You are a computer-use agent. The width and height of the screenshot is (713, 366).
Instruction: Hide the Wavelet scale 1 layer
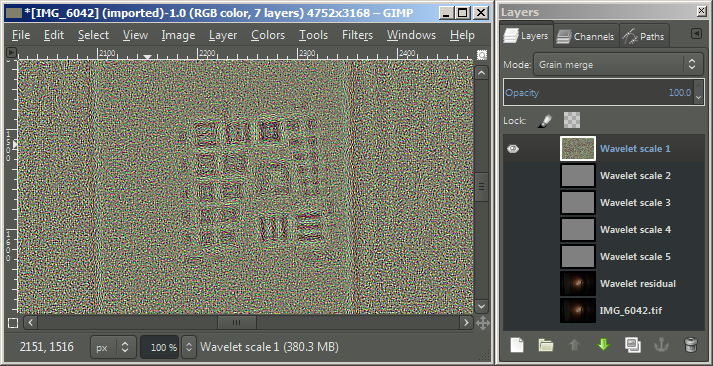pyautogui.click(x=513, y=148)
